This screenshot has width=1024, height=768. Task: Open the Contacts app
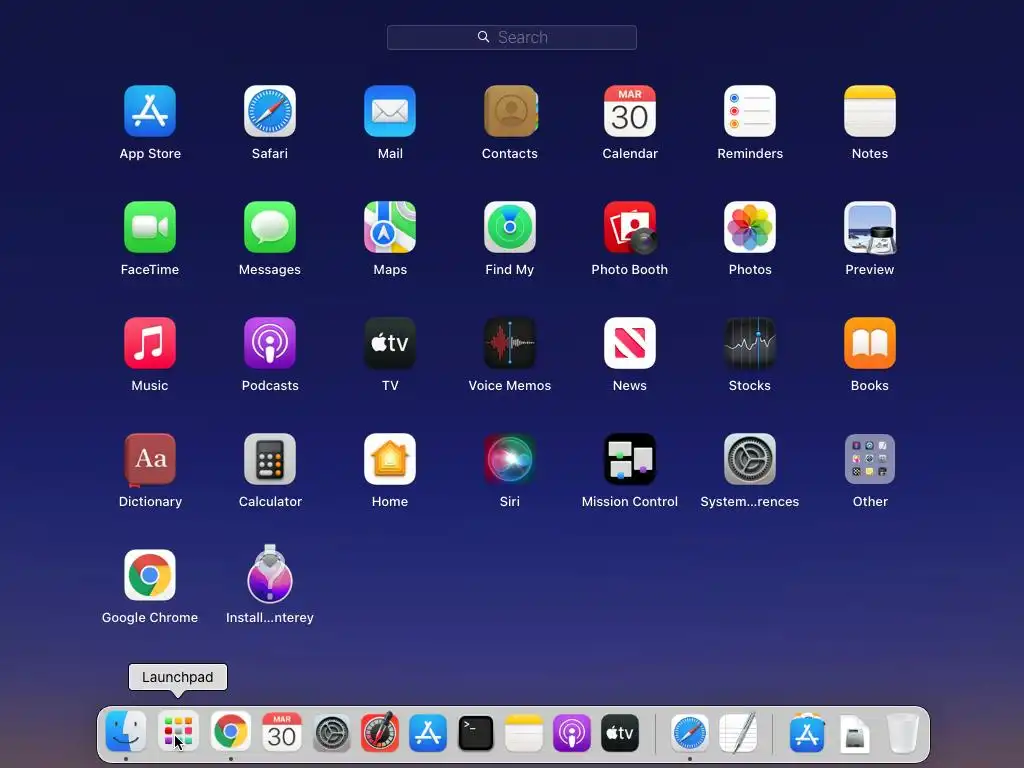(x=510, y=111)
